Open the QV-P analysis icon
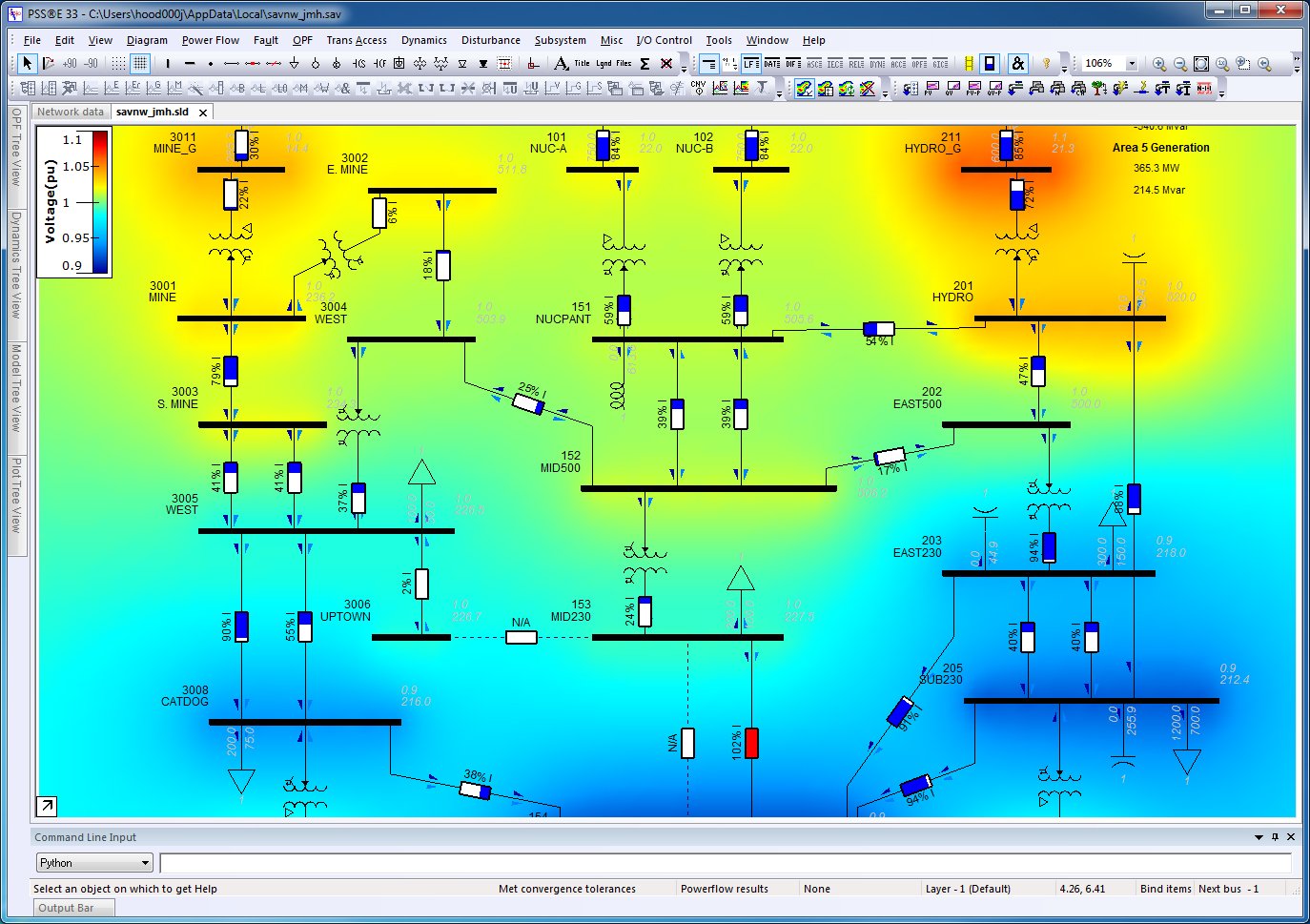This screenshot has height=924, width=1310. (x=994, y=88)
